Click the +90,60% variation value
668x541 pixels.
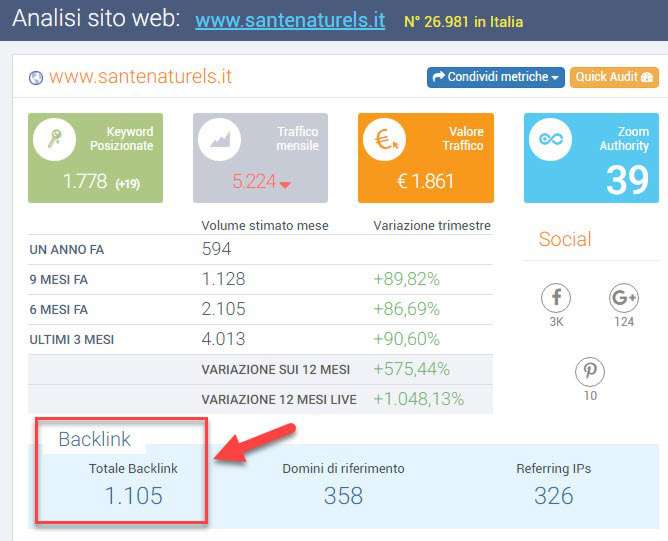406,339
